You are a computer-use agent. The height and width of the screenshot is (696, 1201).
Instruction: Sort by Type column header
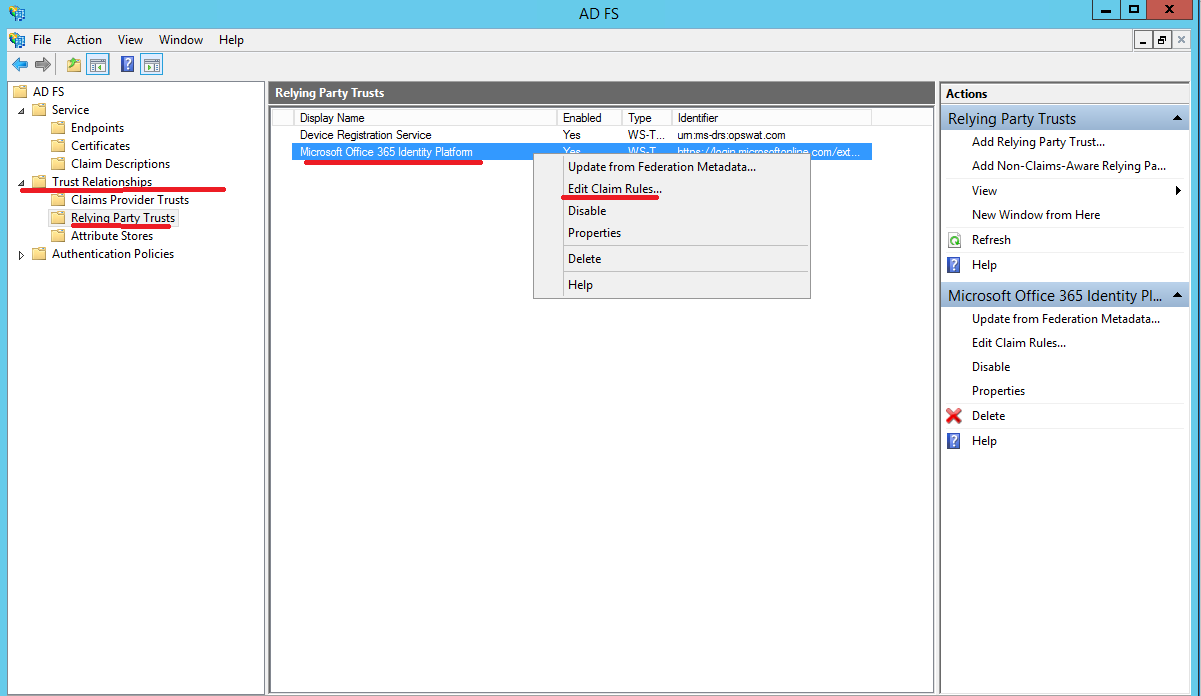coord(646,118)
